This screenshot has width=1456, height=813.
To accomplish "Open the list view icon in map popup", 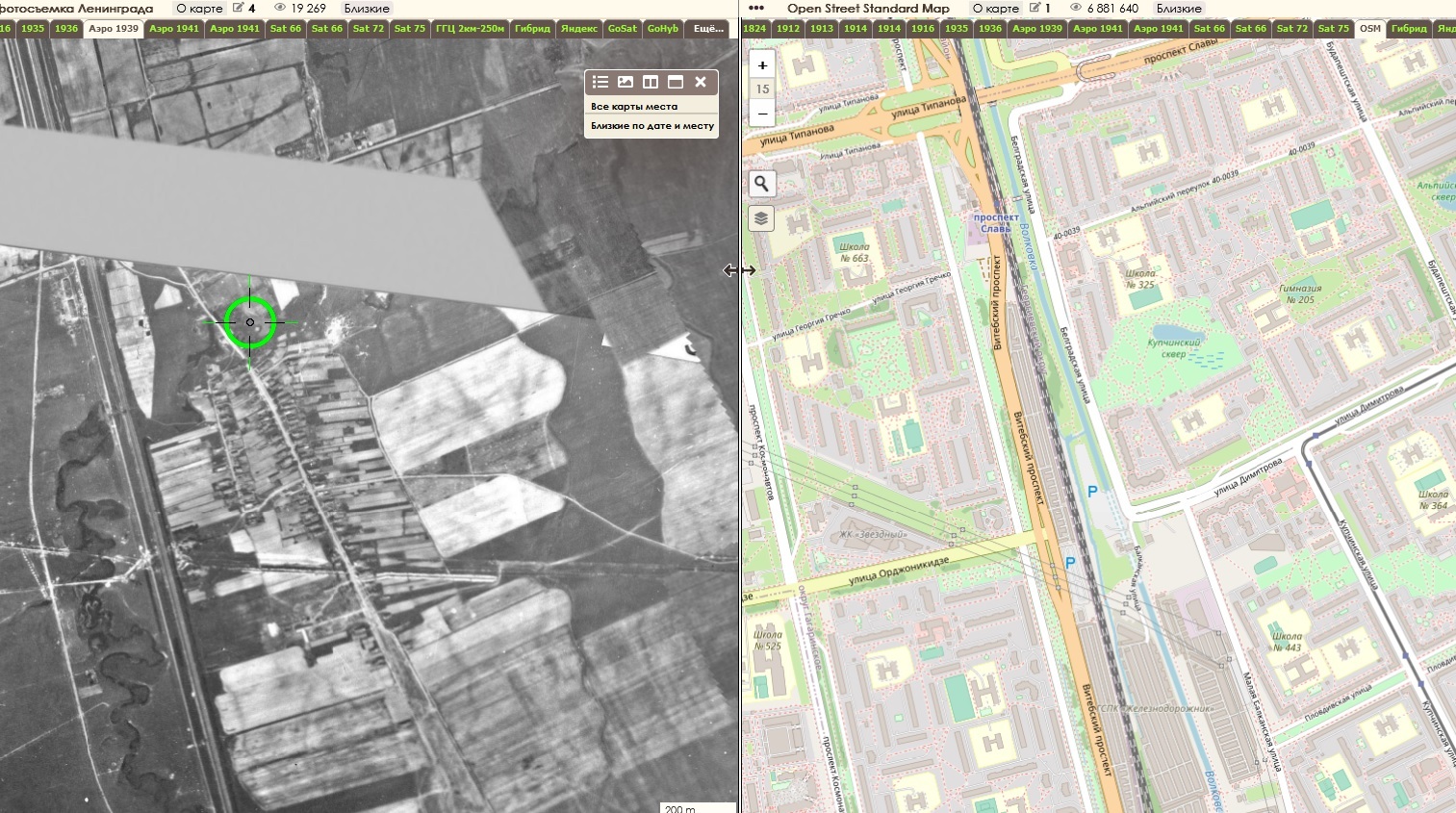I will (x=600, y=82).
